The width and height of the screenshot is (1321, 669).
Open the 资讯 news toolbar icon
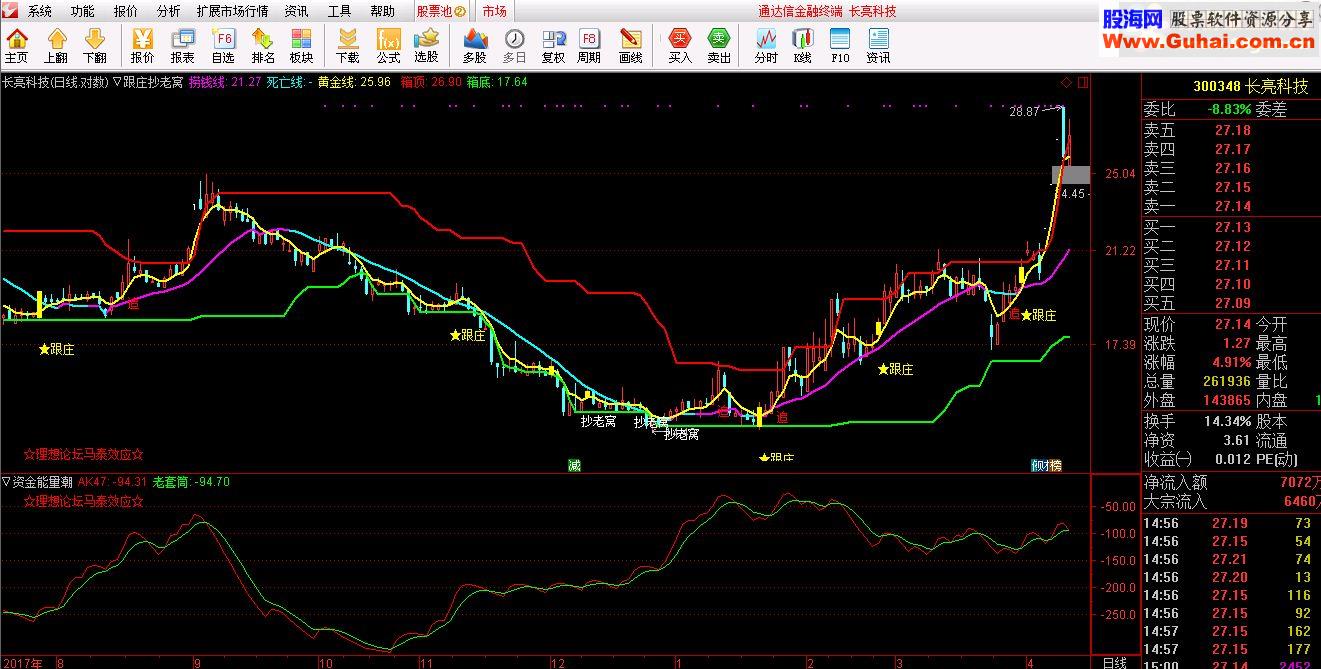(878, 45)
